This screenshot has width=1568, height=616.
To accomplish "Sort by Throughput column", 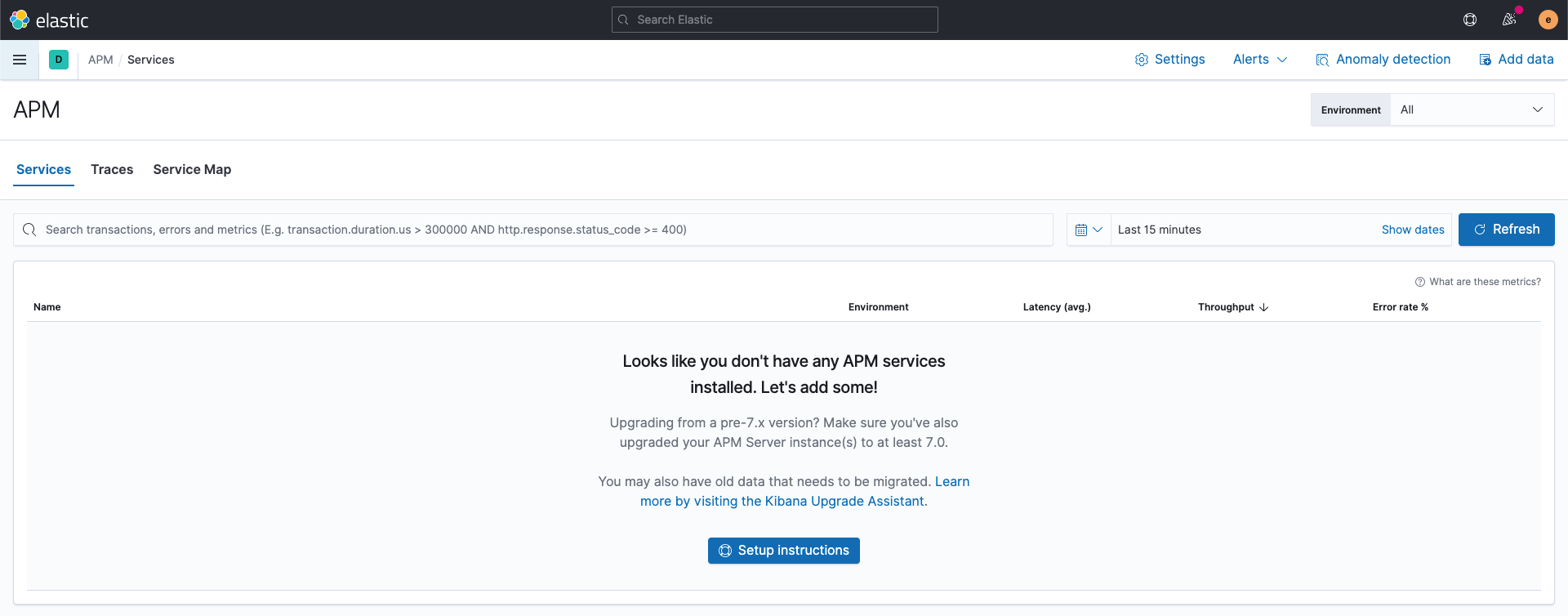I will [1233, 307].
